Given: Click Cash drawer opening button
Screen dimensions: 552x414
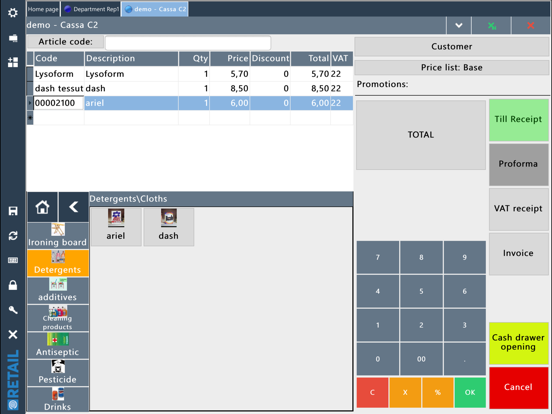Looking at the screenshot, I should (518, 343).
